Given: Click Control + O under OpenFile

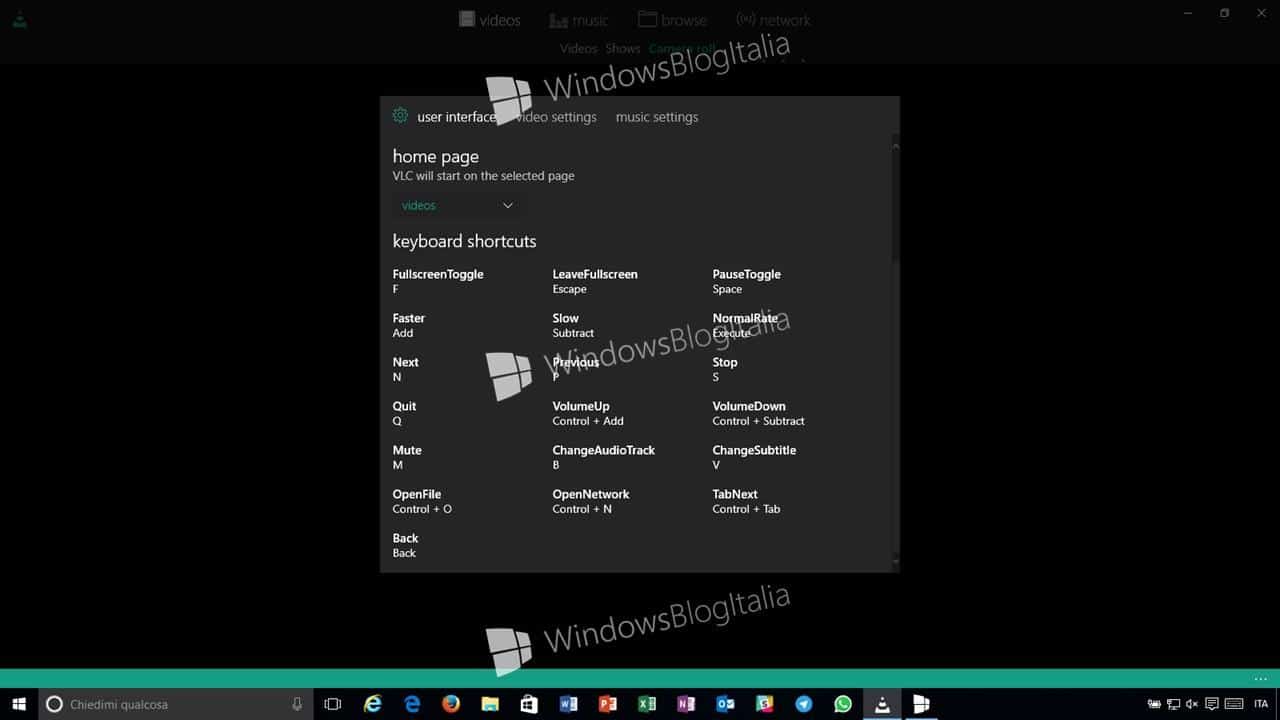Looking at the screenshot, I should (x=422, y=509).
